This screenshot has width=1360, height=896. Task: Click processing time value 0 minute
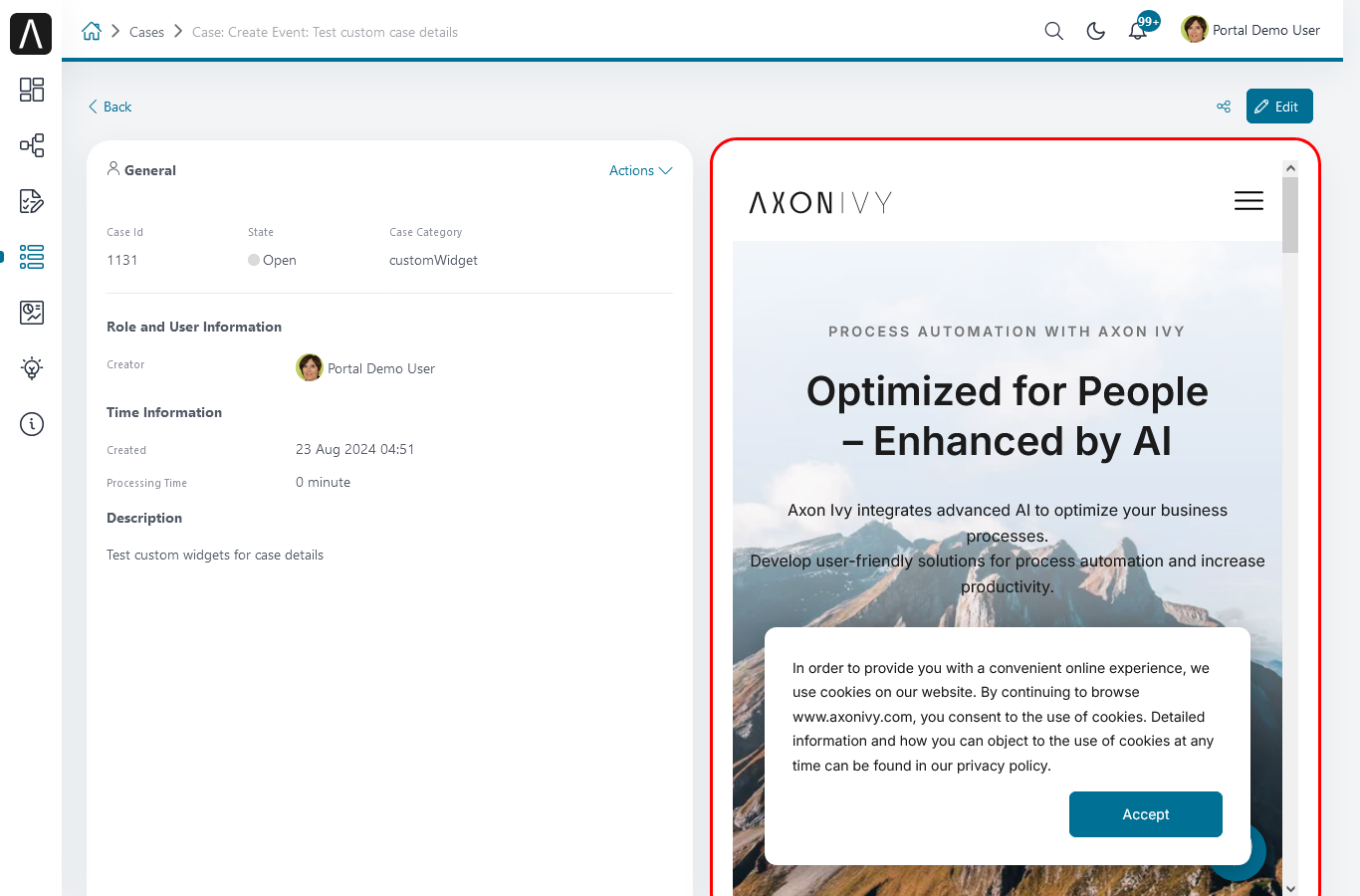(323, 482)
